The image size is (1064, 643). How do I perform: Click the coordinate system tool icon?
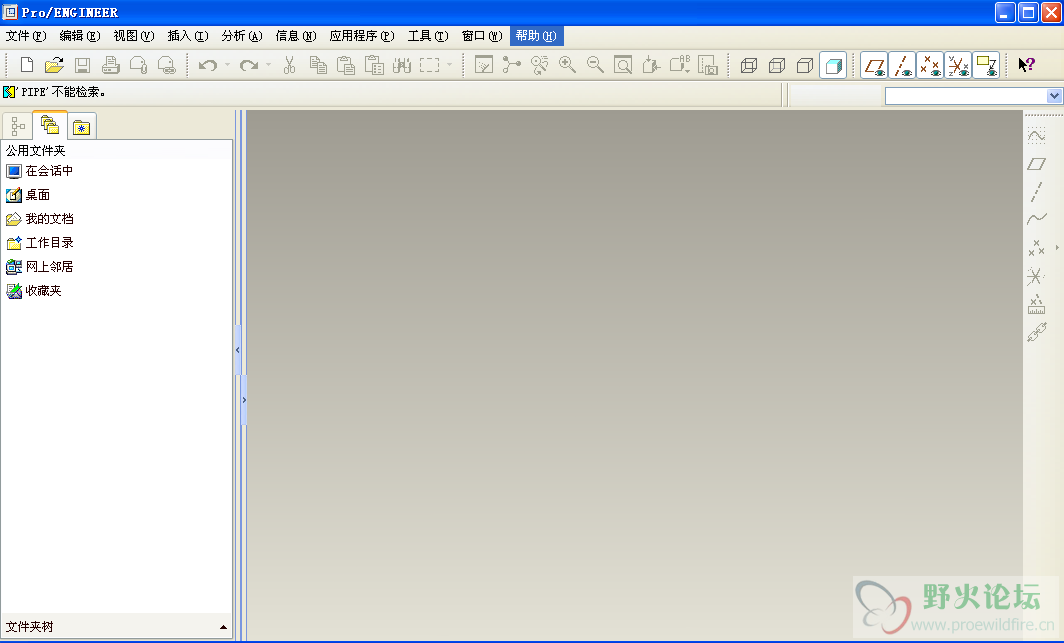pos(1036,276)
